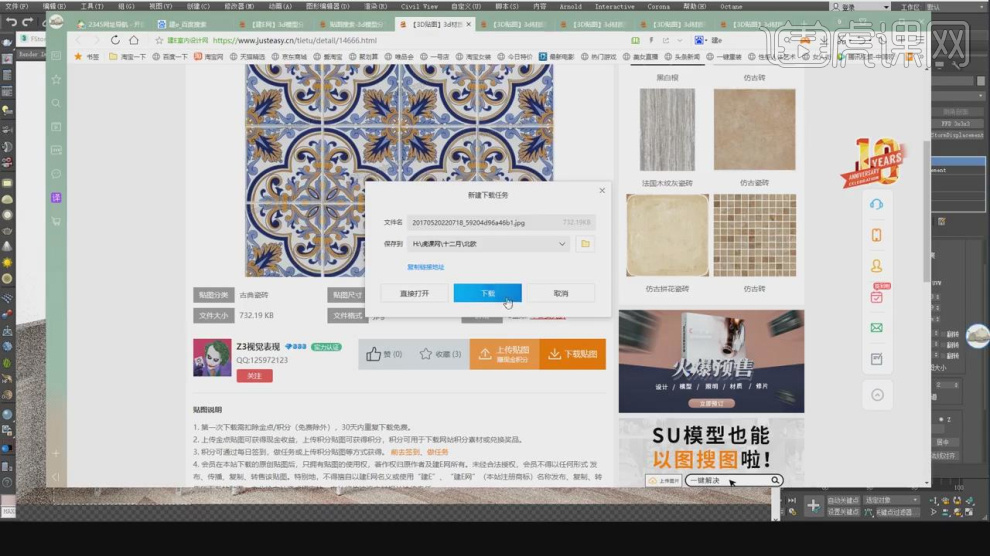This screenshot has width=990, height=556.
Task: Click the headset customer service sidebar icon
Action: 876,204
